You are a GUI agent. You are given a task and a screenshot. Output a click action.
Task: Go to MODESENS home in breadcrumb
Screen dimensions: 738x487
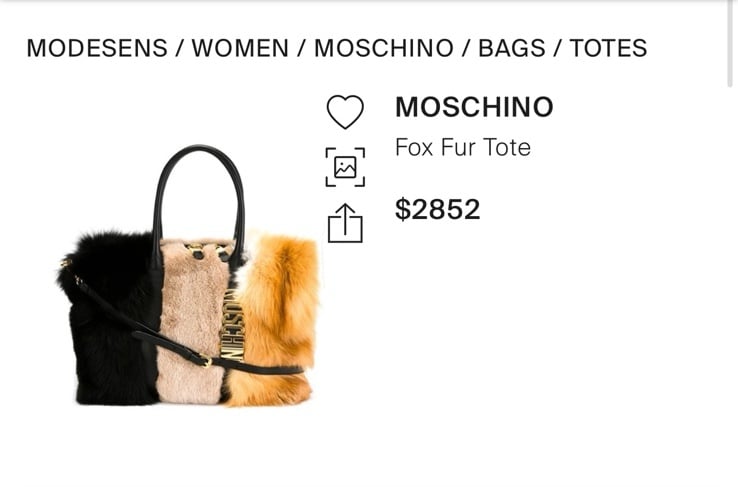point(97,48)
